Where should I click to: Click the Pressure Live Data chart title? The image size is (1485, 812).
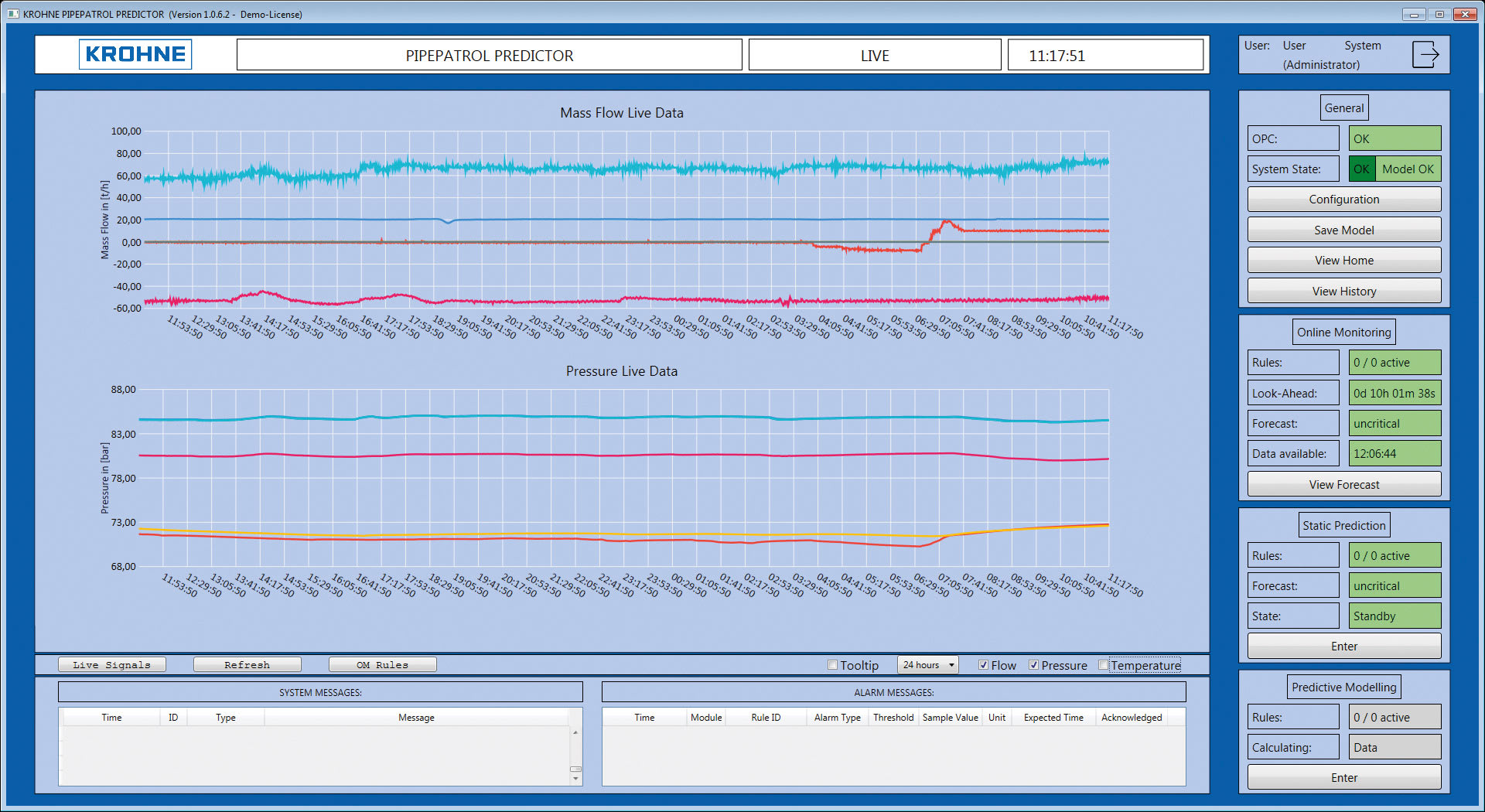coord(622,371)
